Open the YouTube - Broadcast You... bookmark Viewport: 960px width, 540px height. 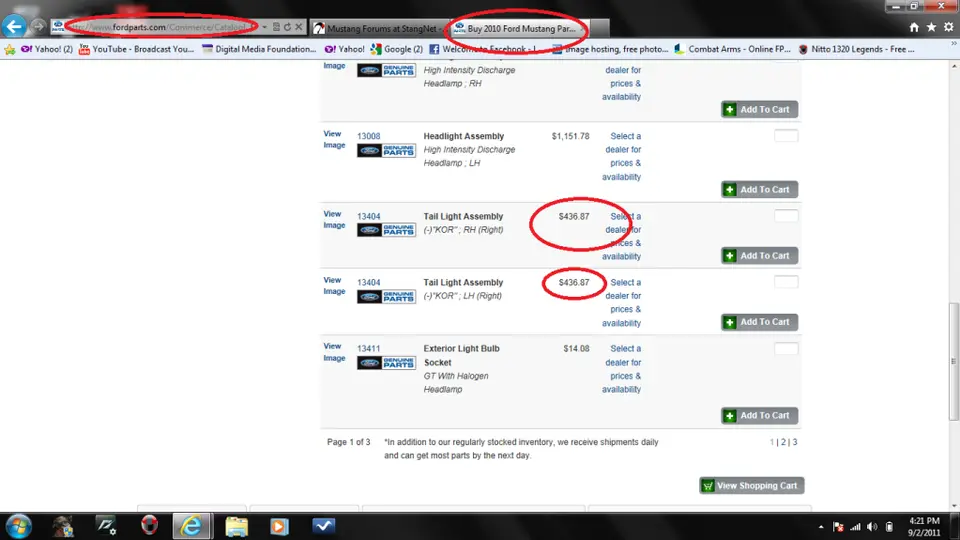[x=137, y=49]
